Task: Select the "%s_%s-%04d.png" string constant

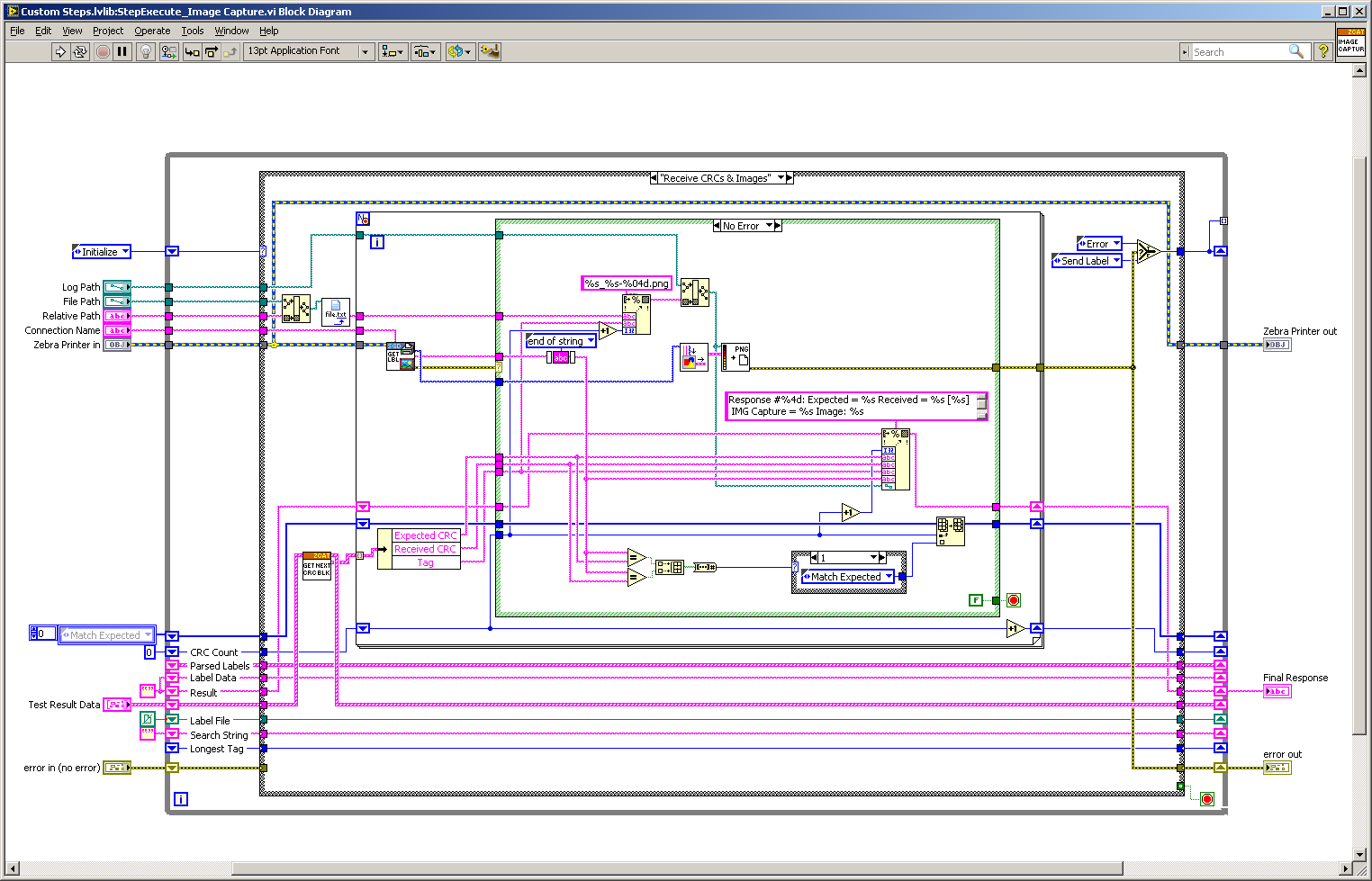Action: point(627,283)
